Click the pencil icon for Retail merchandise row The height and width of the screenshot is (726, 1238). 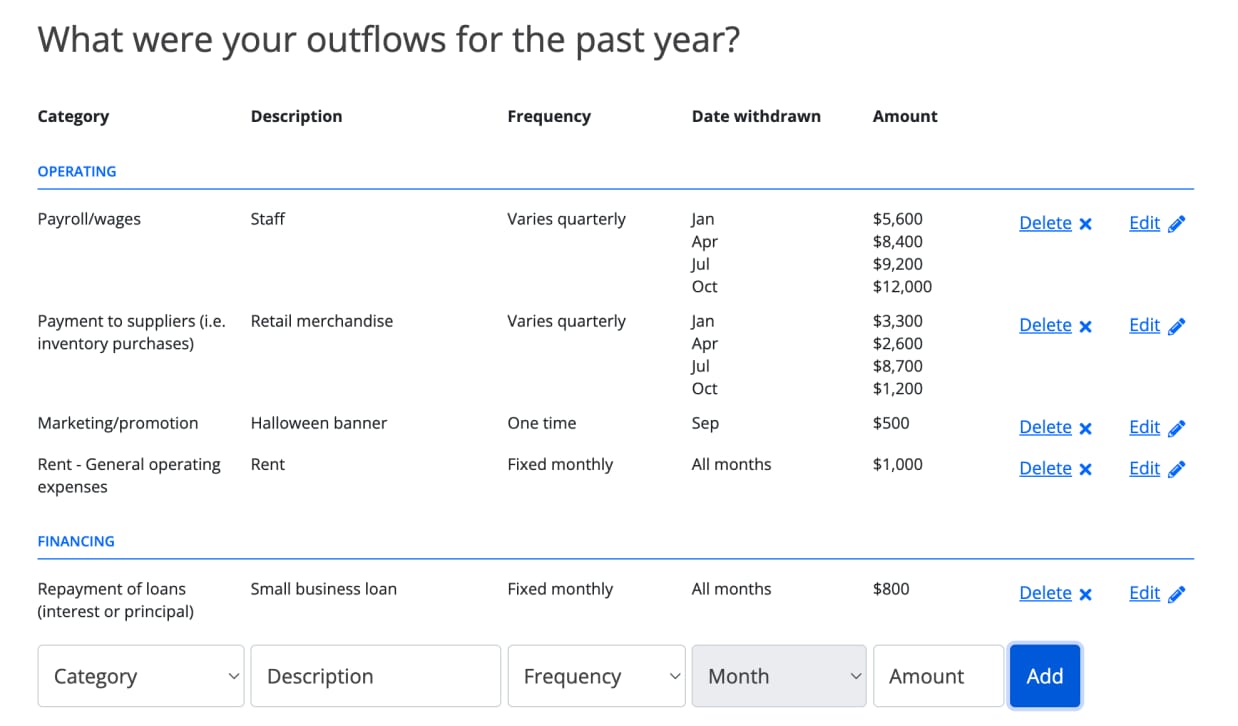click(1177, 326)
